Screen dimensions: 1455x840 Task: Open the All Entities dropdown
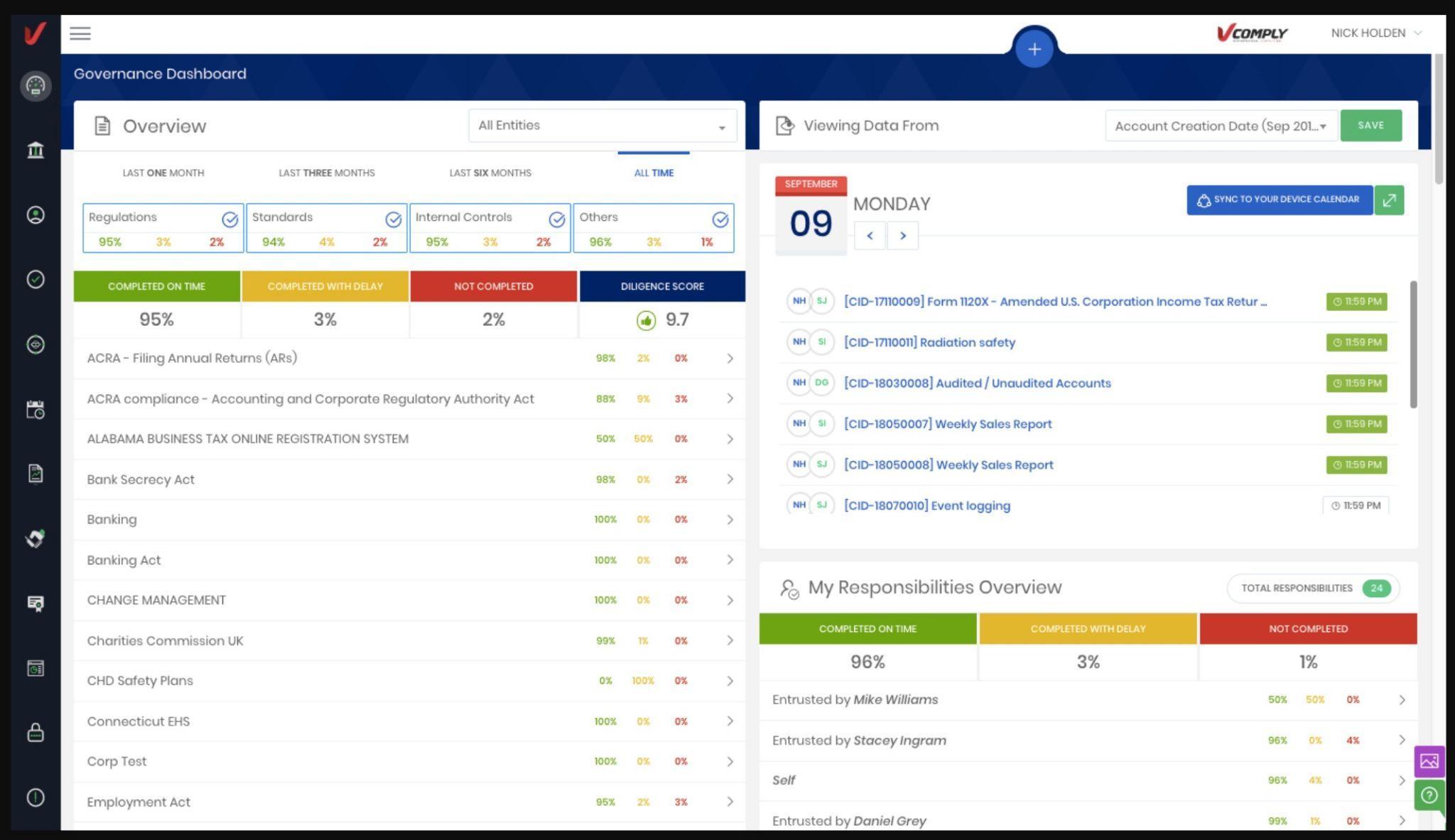(602, 126)
